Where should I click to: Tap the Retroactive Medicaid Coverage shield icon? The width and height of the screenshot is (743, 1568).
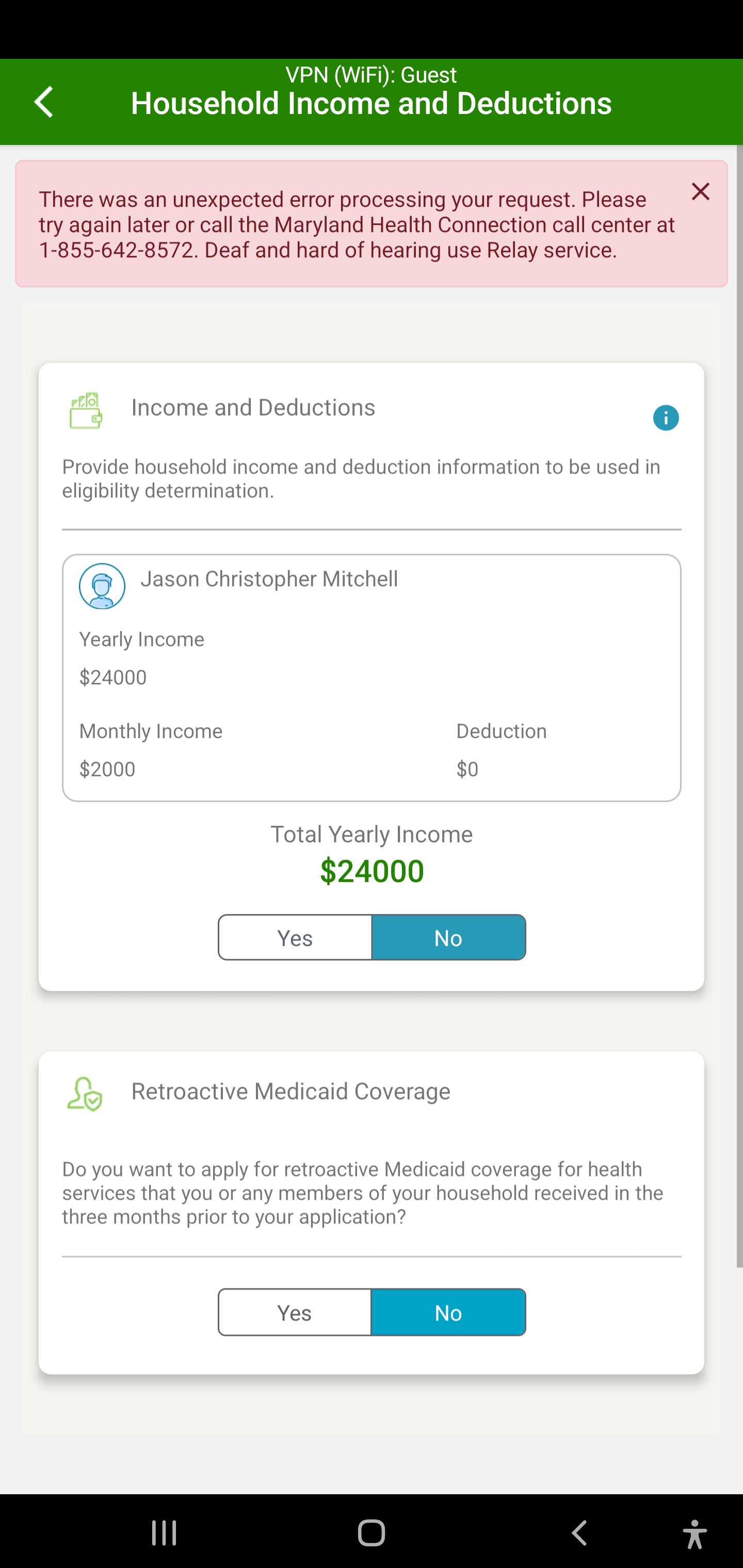pos(85,1094)
